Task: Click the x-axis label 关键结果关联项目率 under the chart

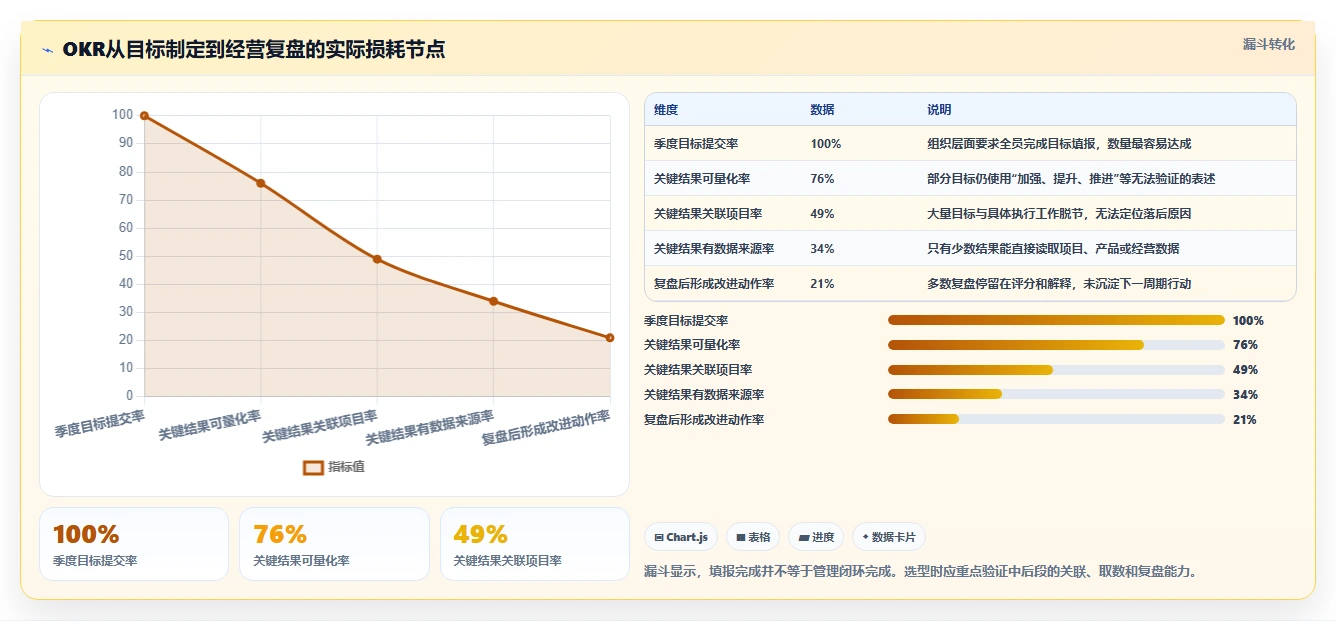Action: click(x=320, y=427)
